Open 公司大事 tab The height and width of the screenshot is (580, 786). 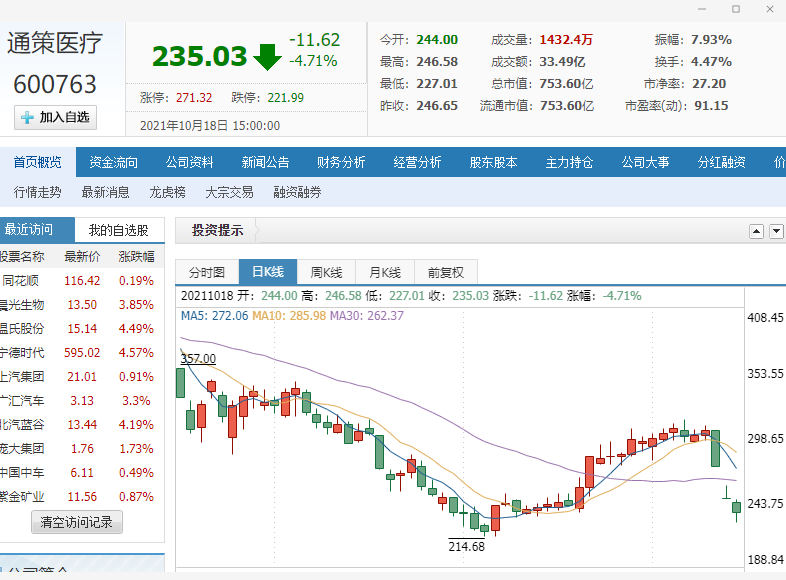point(646,162)
